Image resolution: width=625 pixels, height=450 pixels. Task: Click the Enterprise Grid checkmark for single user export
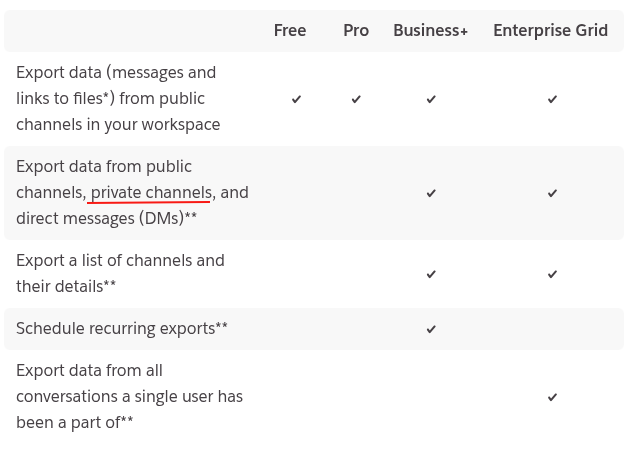(x=552, y=397)
